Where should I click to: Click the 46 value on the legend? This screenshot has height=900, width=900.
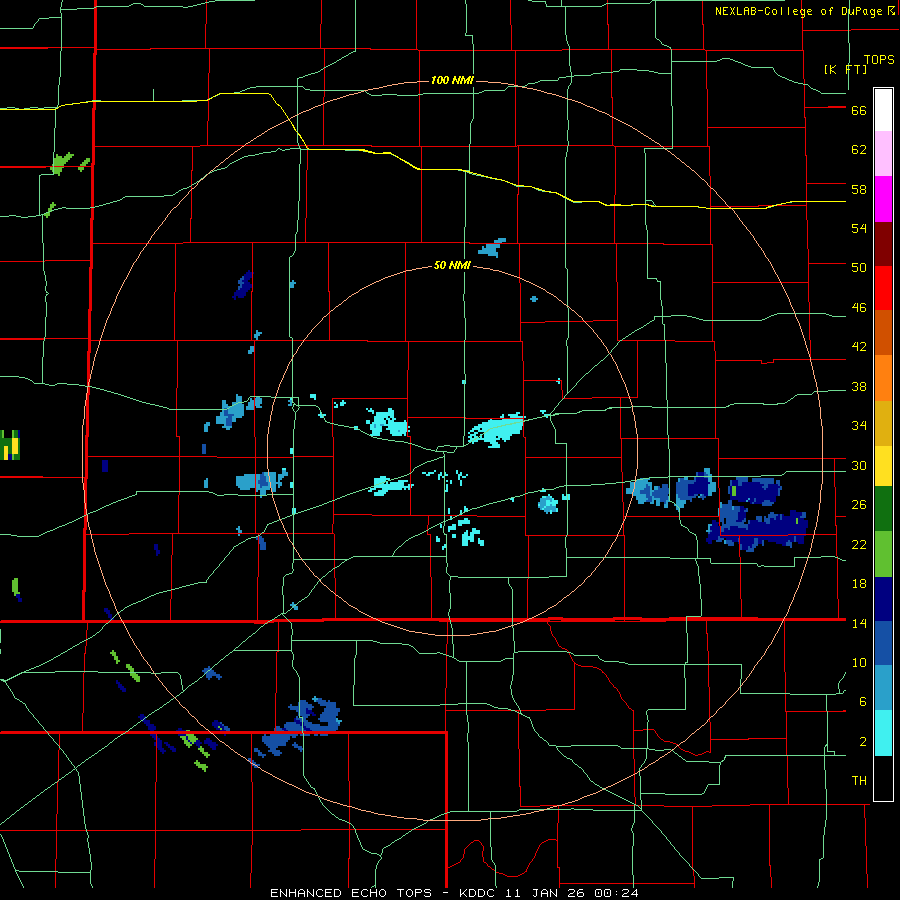point(859,308)
